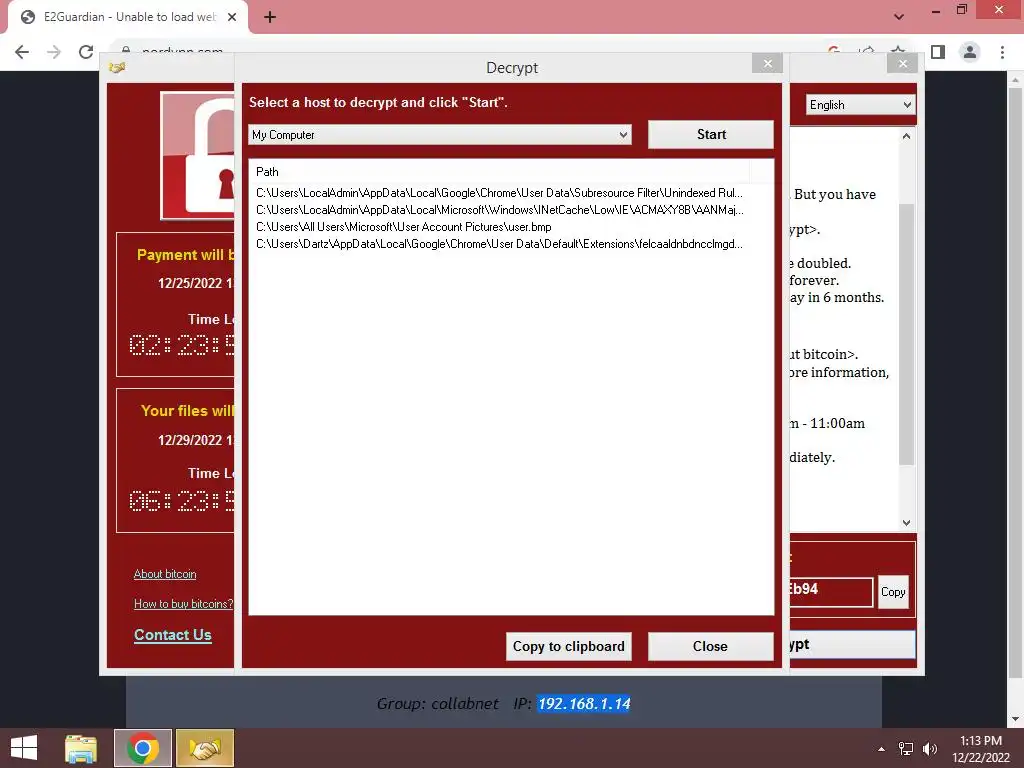The width and height of the screenshot is (1024, 768).
Task: Bookmark page with the star icon
Action: 899,49
